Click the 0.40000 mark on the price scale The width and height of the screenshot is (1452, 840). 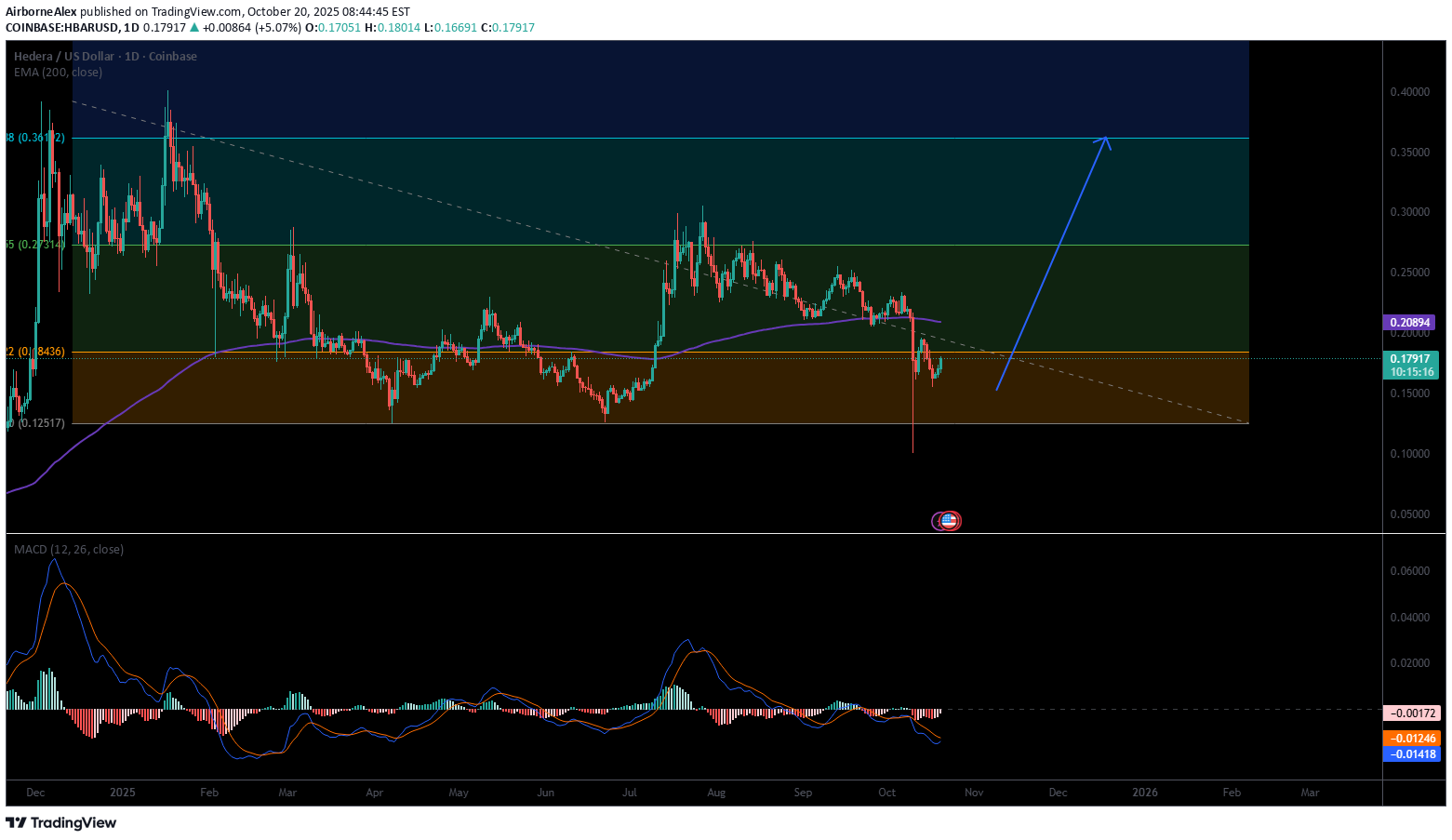(1410, 92)
